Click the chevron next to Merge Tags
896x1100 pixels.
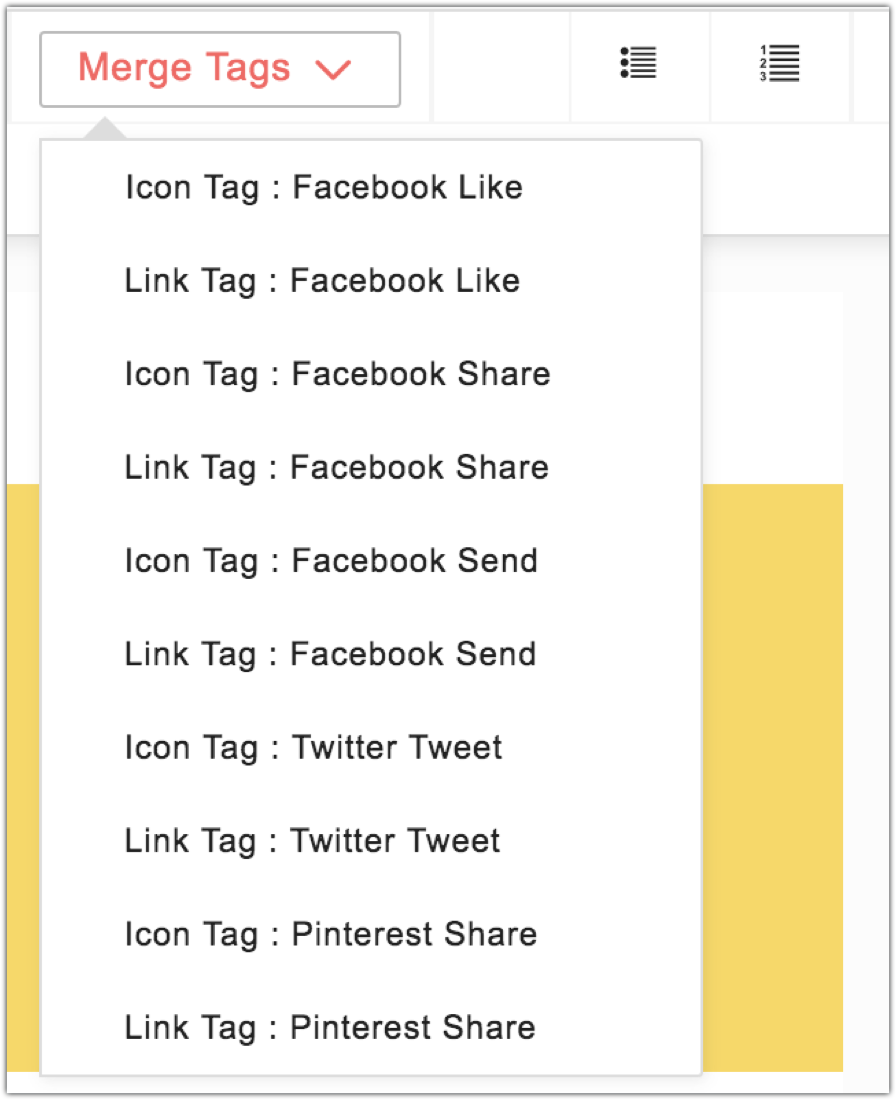(334, 70)
